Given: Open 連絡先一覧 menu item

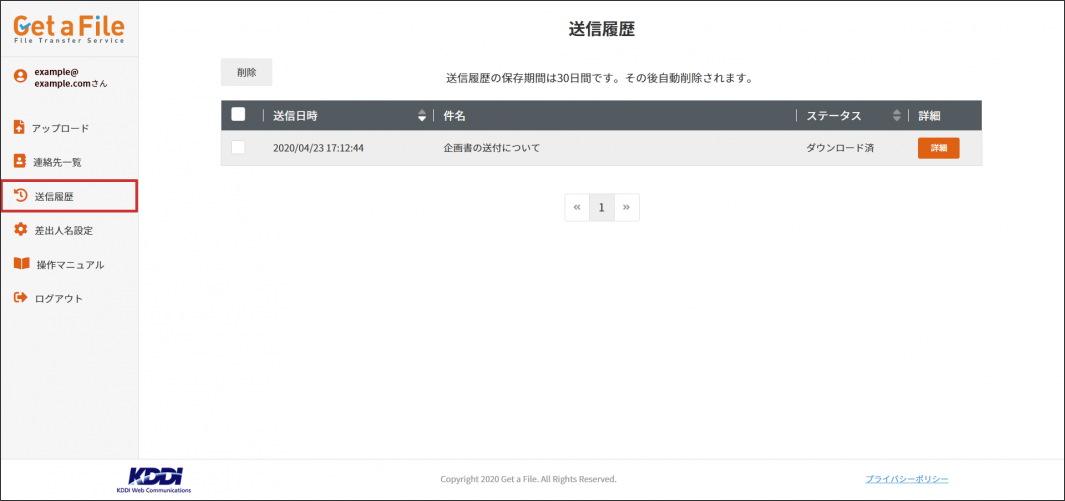Looking at the screenshot, I should tap(57, 162).
